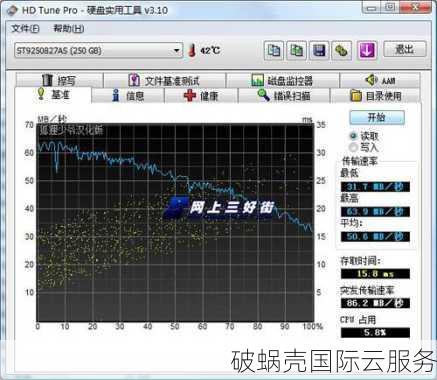This screenshot has height=380, width=437.
Task: Close the HD Tune Pro window
Action: click(x=415, y=7)
